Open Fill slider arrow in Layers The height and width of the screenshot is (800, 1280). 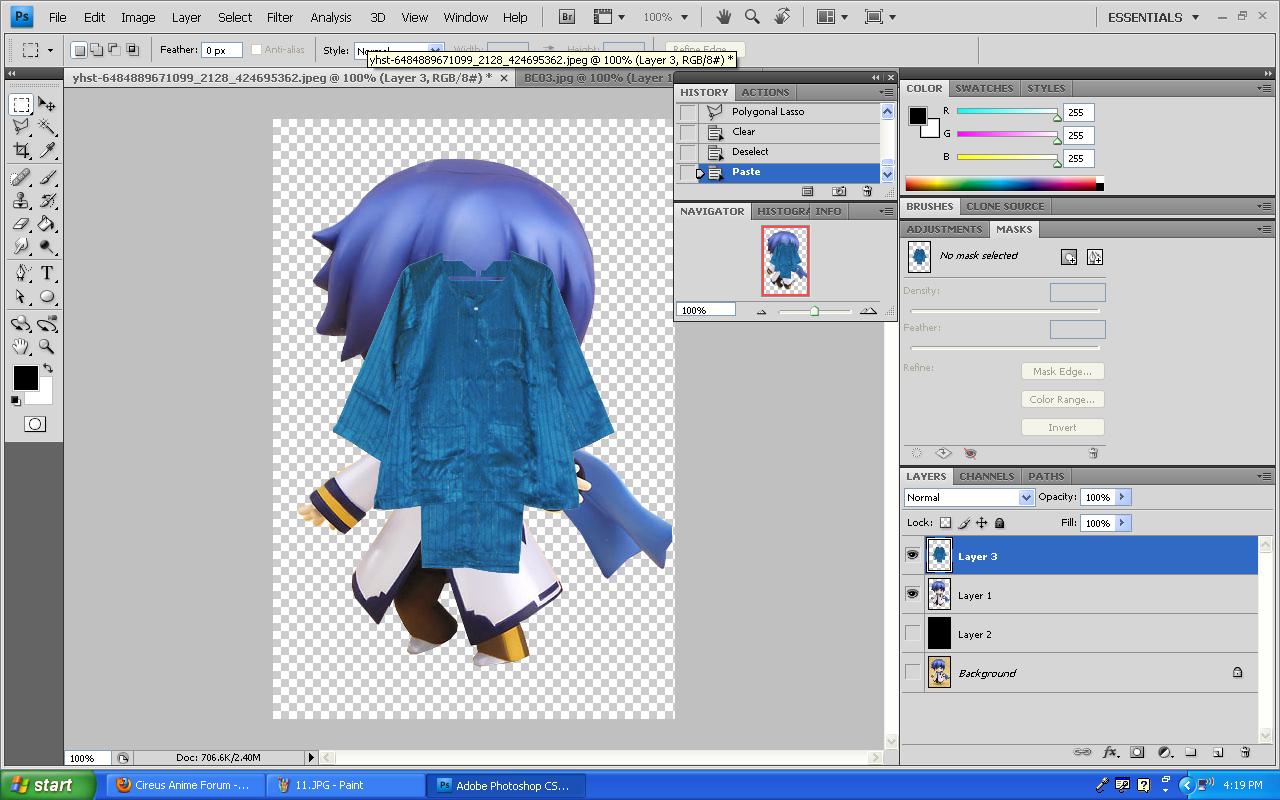tap(1122, 523)
